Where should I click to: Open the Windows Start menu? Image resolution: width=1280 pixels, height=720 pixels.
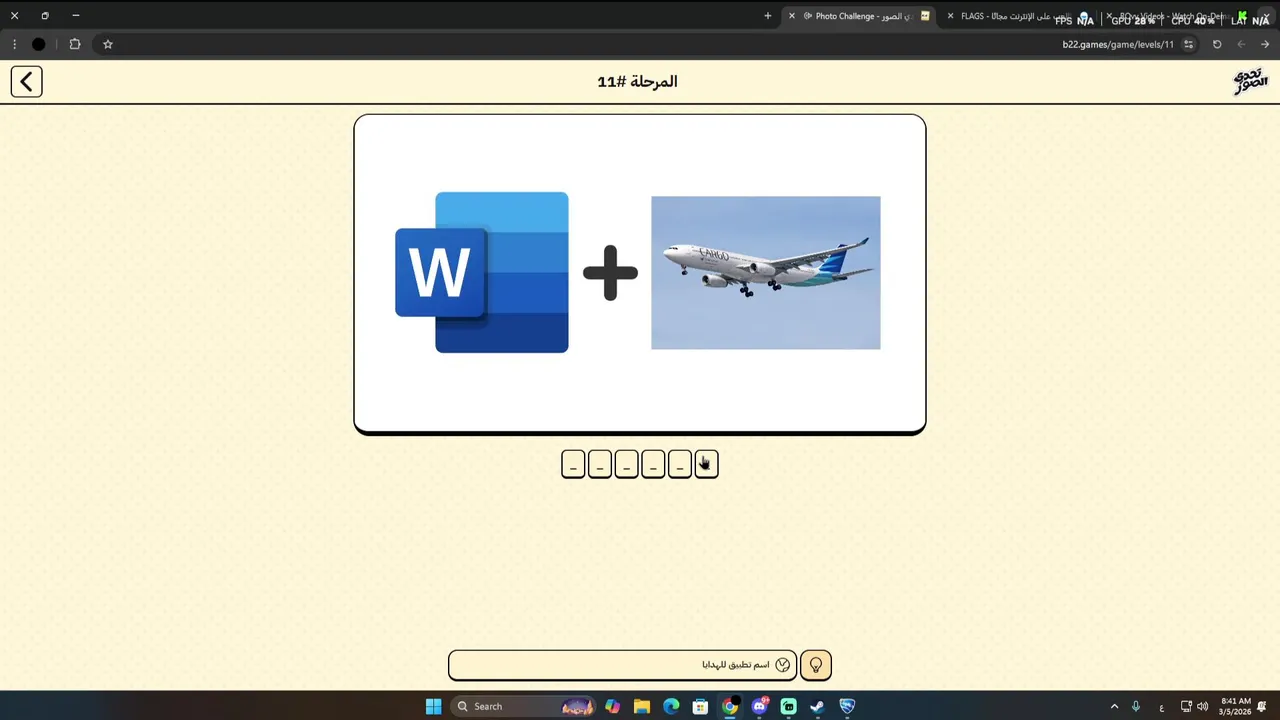pos(433,706)
